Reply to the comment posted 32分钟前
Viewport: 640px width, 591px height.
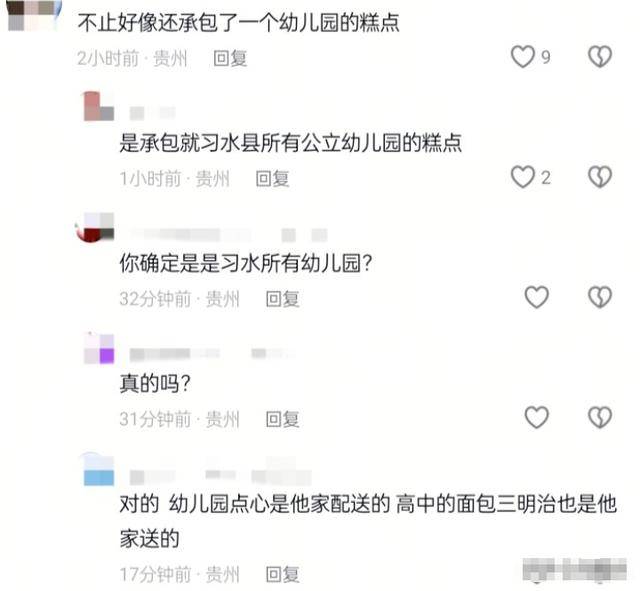click(x=282, y=299)
